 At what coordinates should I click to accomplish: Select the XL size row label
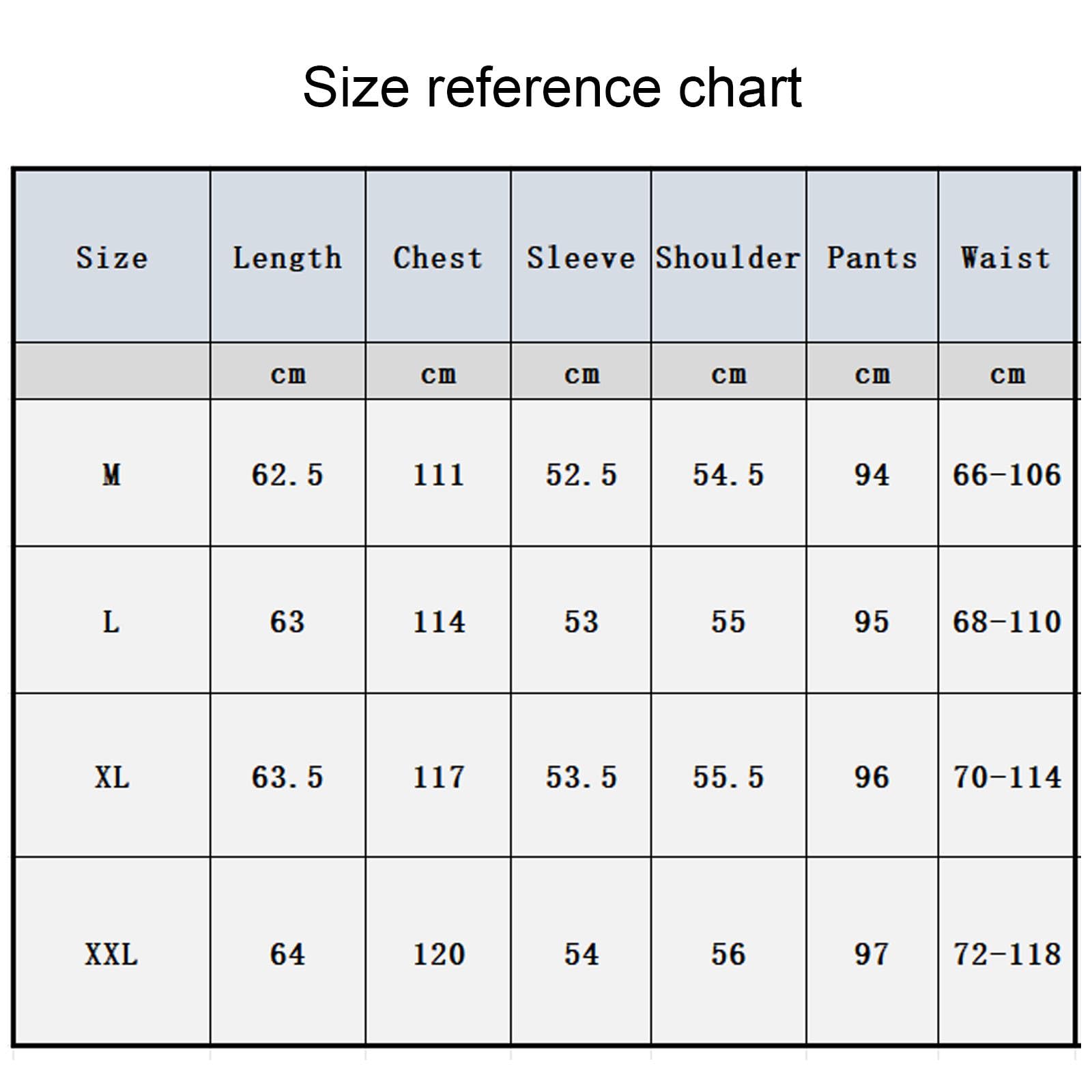click(112, 777)
